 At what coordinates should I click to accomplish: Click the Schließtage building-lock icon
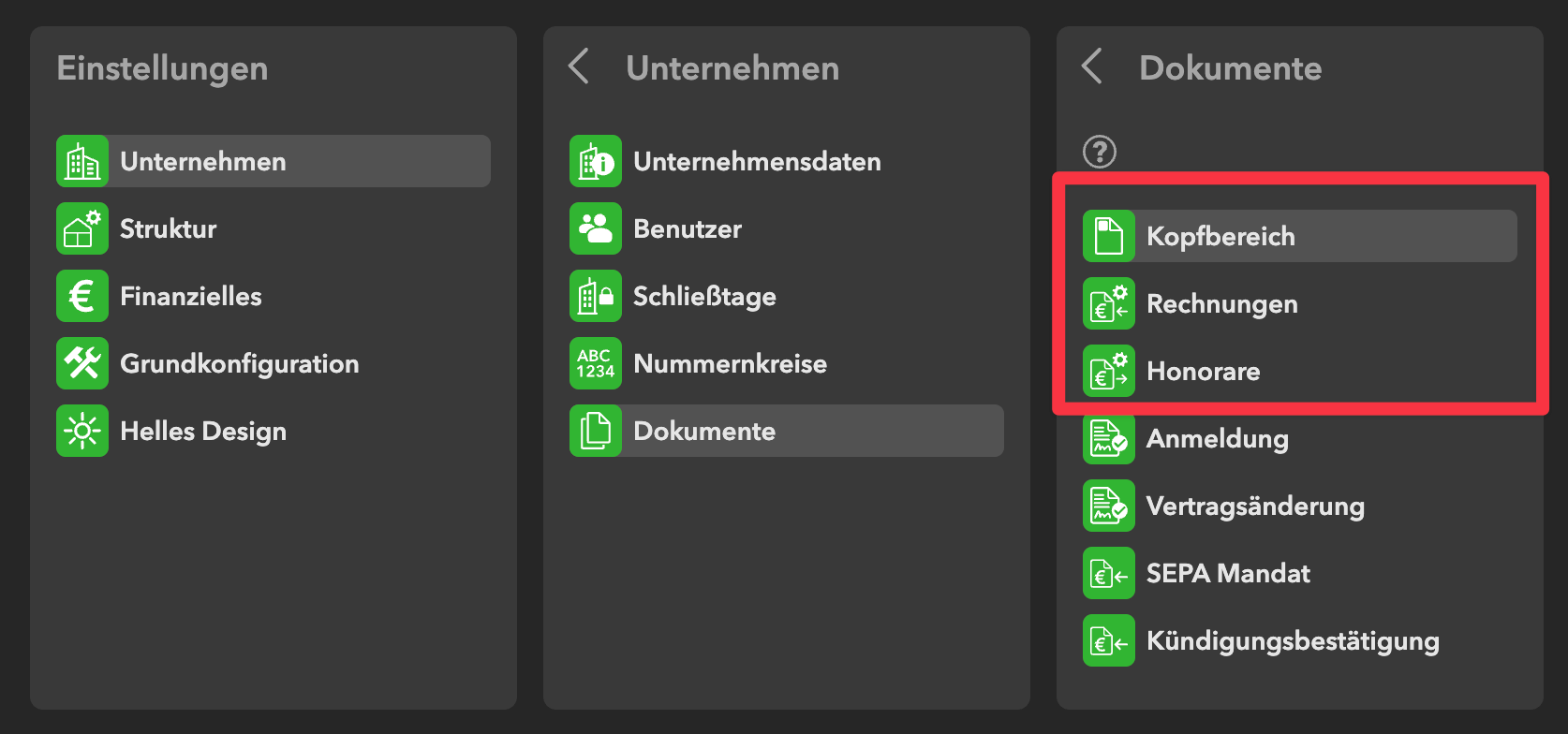[596, 296]
